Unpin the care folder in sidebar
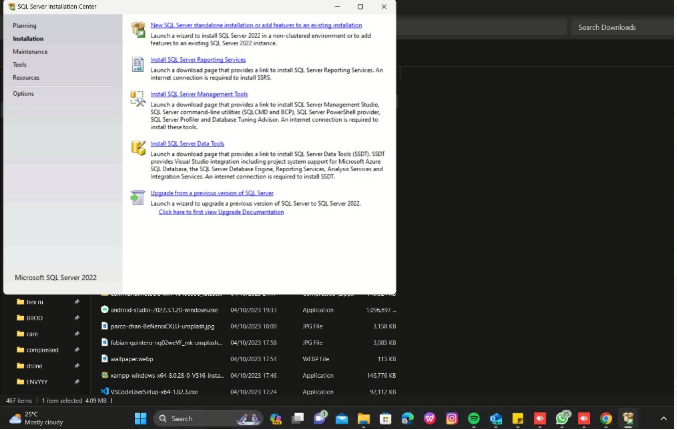 tap(77, 334)
